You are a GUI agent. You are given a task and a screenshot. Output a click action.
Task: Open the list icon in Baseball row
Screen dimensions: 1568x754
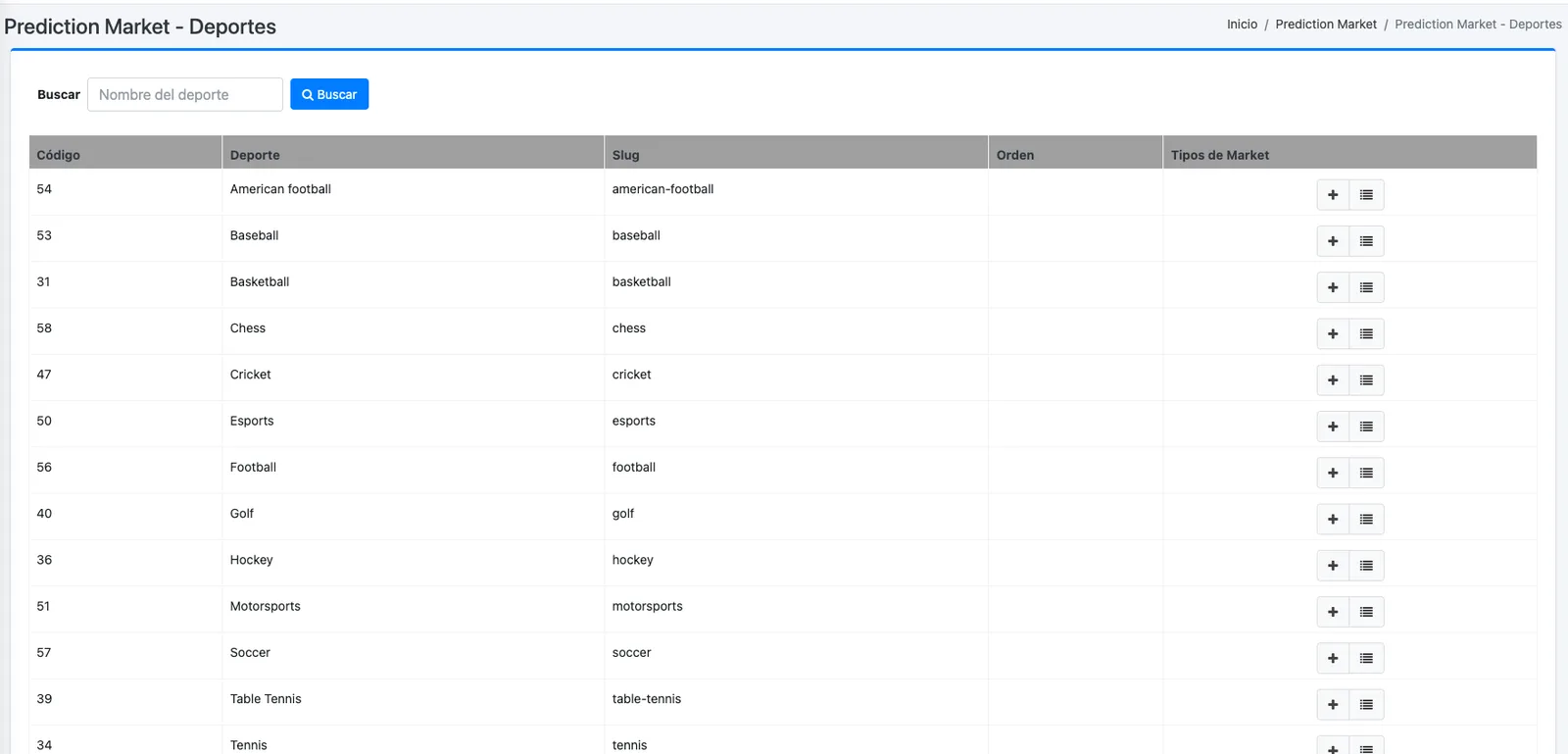(x=1366, y=241)
